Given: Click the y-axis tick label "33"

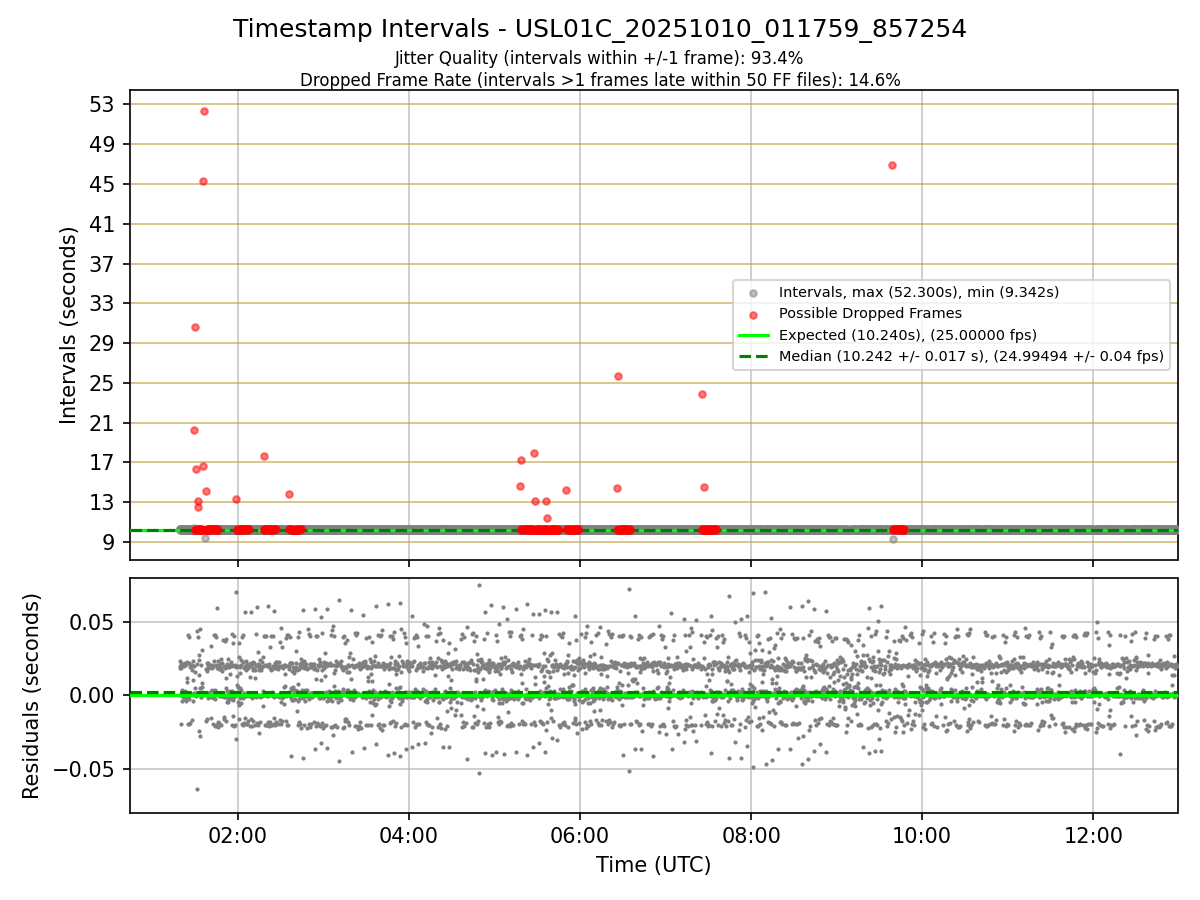Looking at the screenshot, I should pyautogui.click(x=104, y=304).
